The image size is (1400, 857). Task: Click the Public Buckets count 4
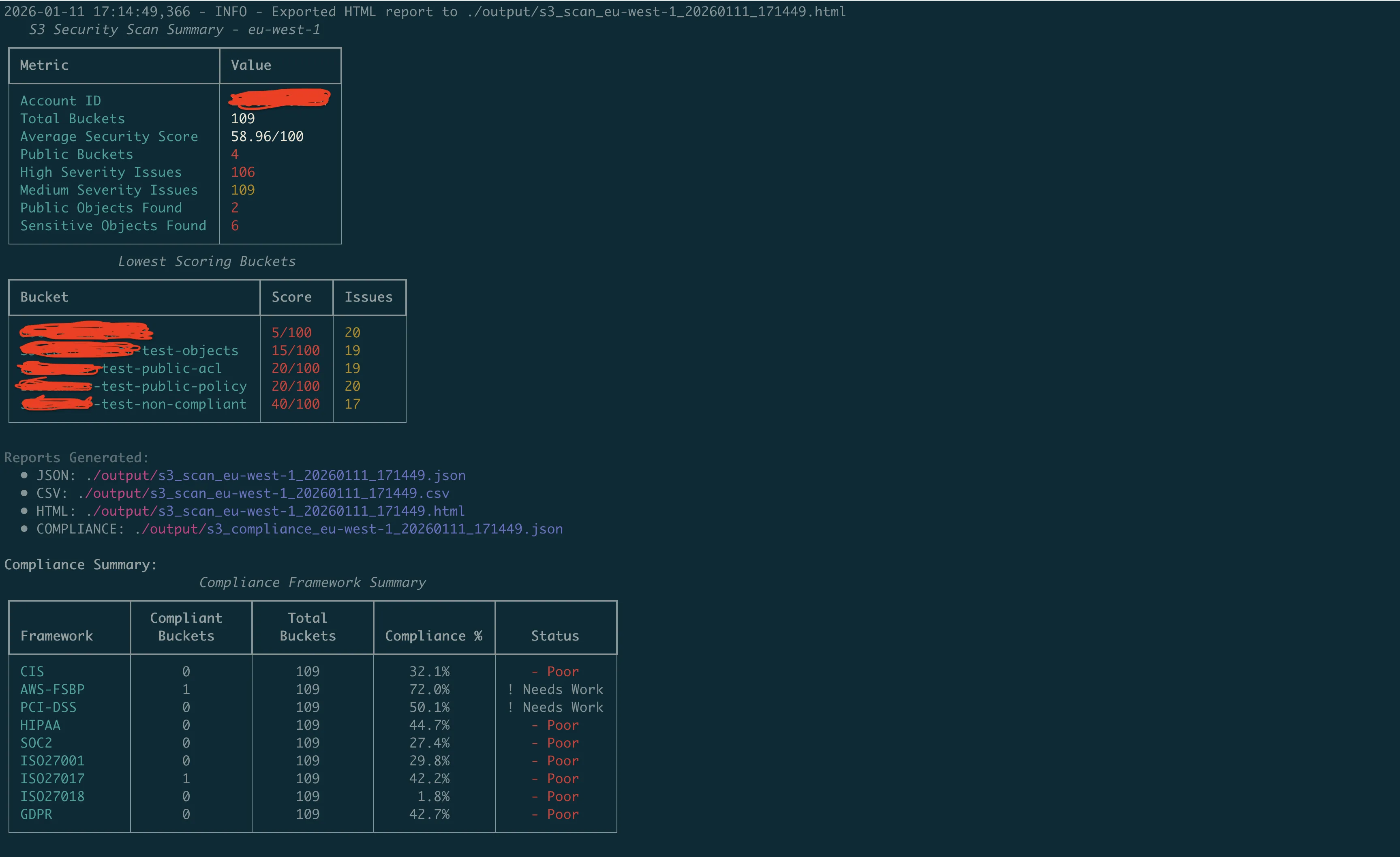[235, 154]
